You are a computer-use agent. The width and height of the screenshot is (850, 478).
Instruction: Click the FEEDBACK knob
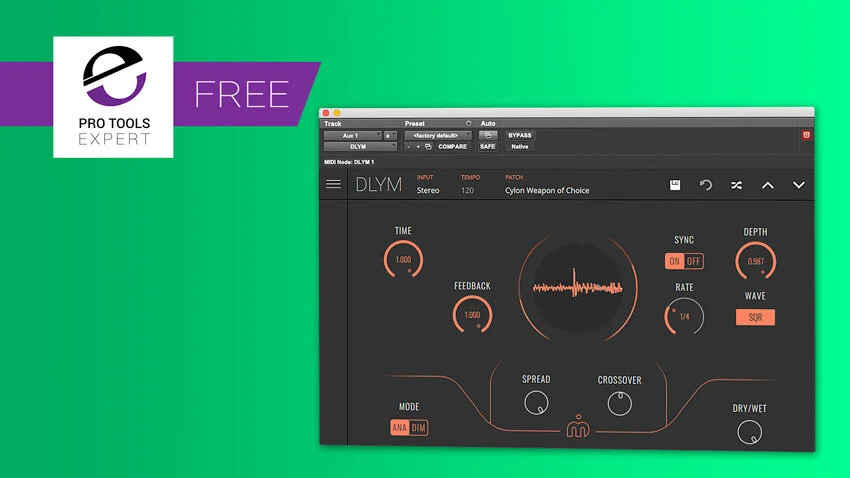click(x=472, y=315)
